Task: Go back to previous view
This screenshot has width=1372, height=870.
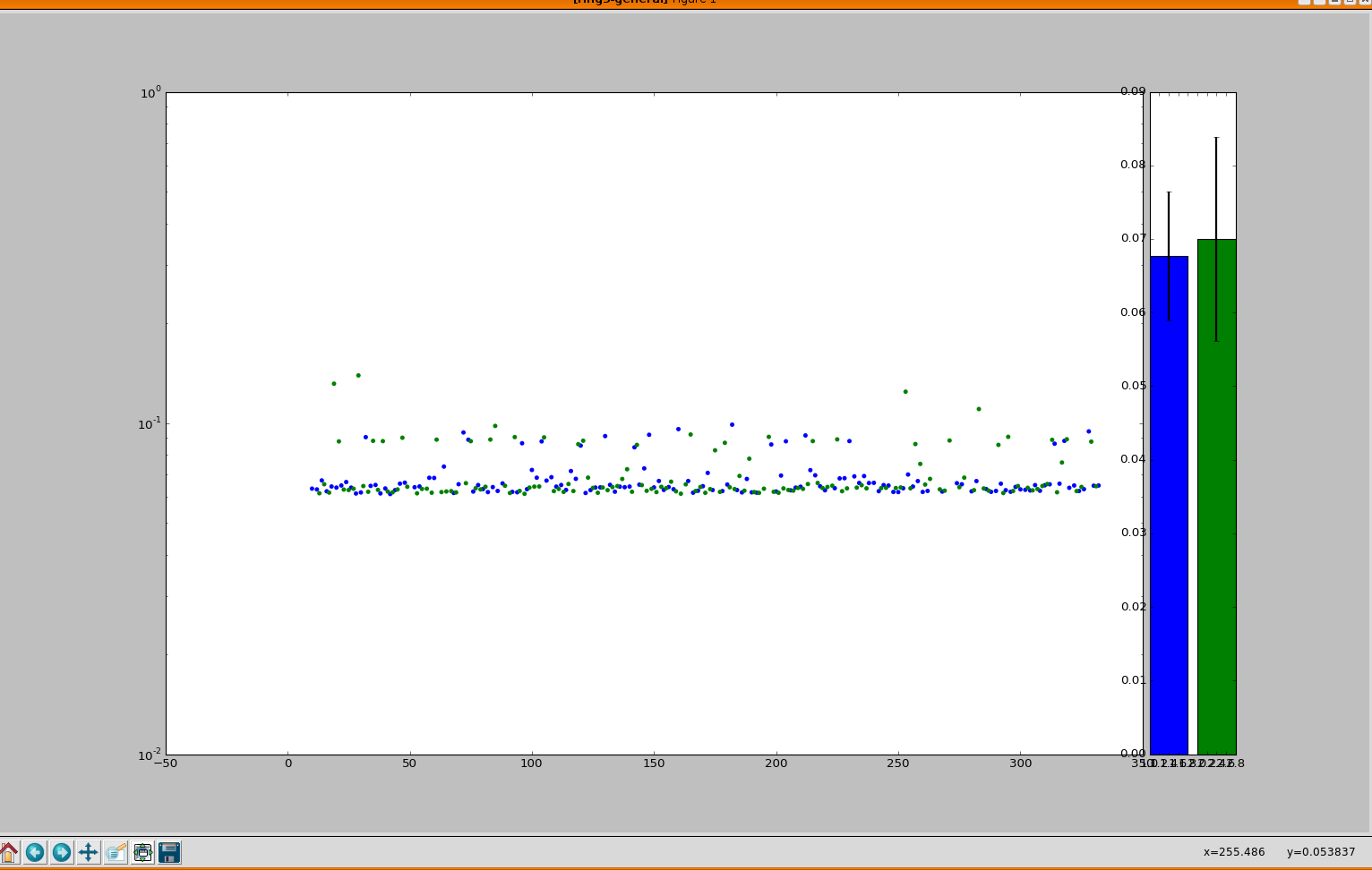Action: 35,852
